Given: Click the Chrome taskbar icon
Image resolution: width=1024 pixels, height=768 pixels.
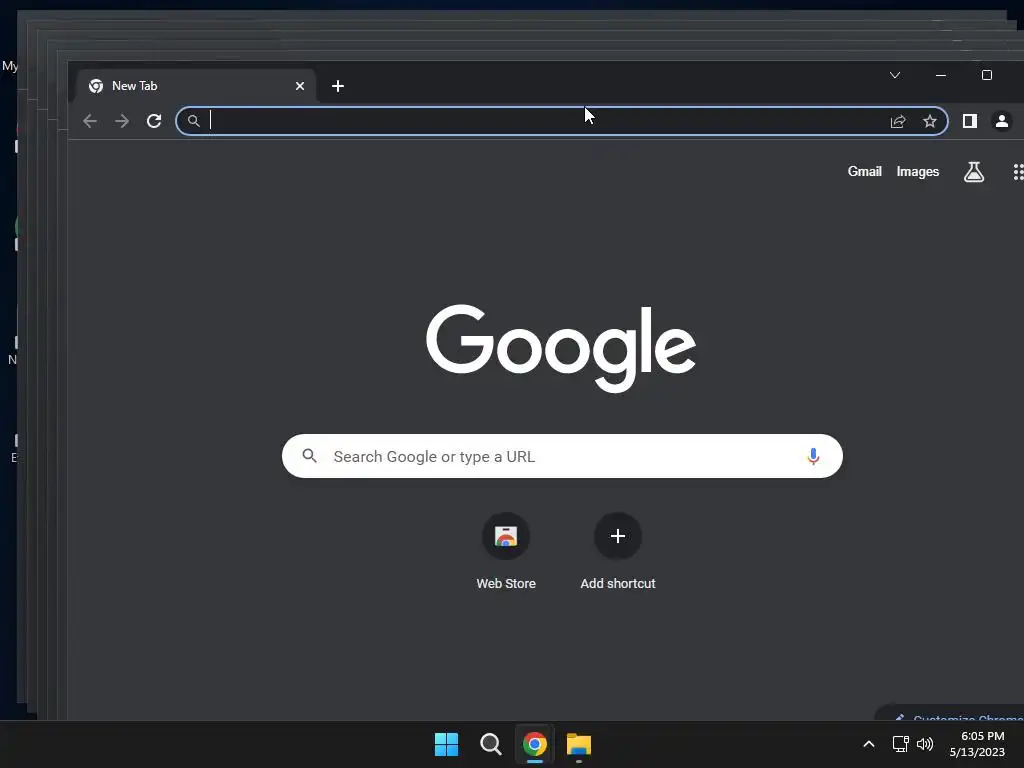Looking at the screenshot, I should coord(535,744).
